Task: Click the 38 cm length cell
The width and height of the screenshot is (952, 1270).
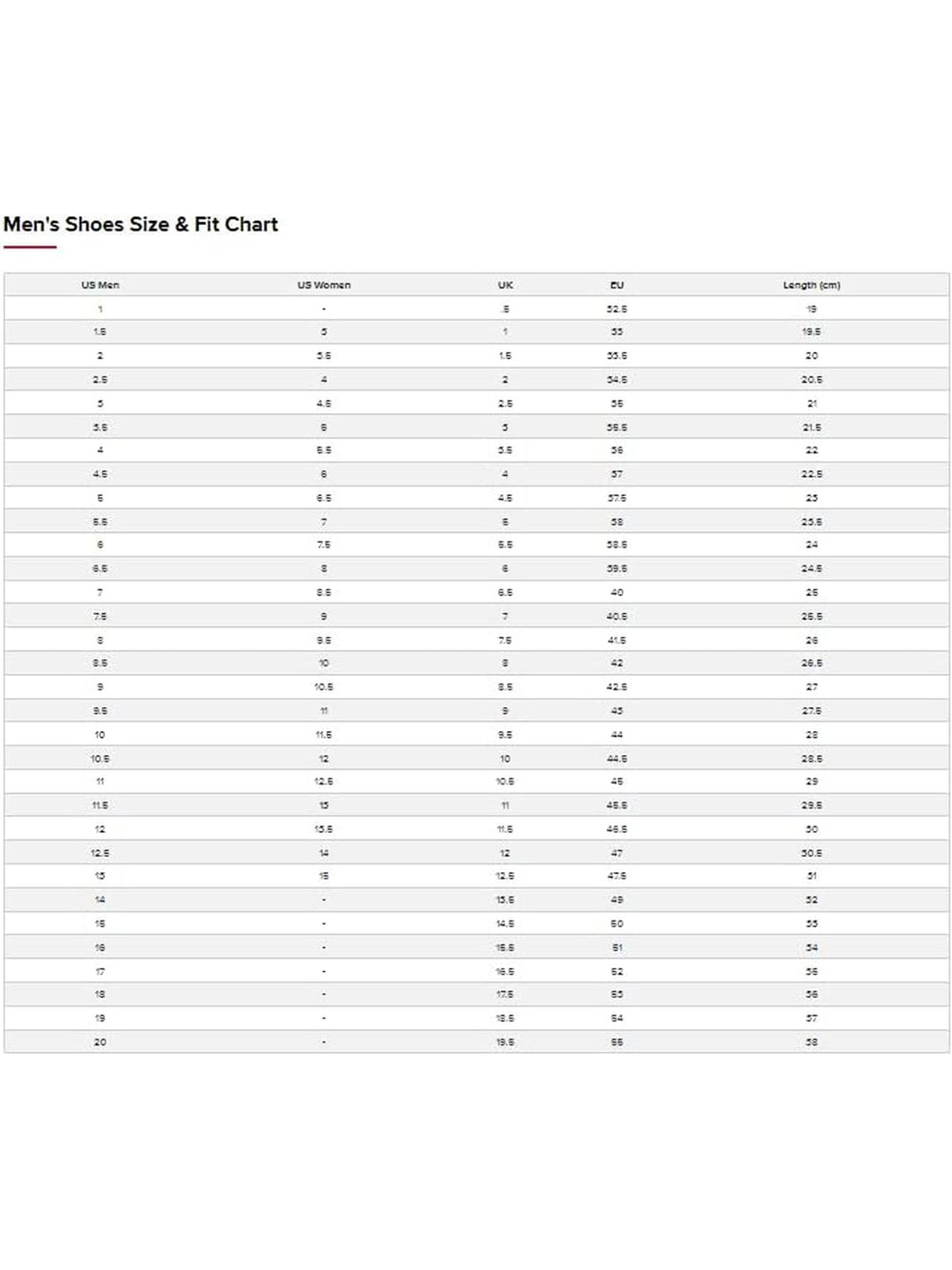Action: pos(811,1042)
